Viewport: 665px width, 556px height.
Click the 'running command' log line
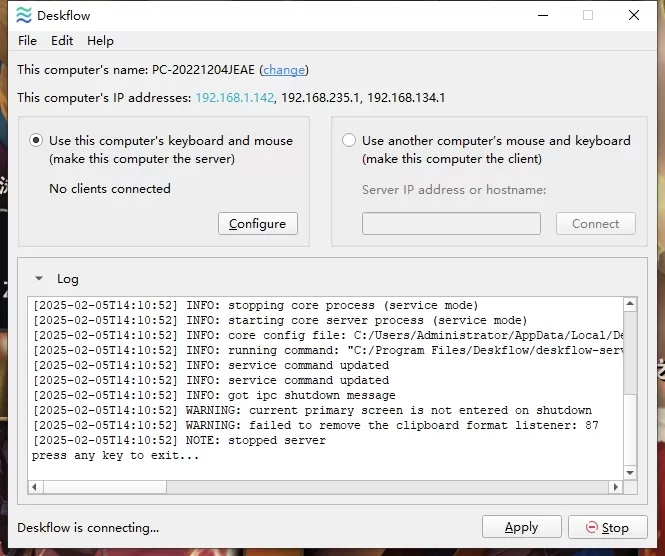coord(328,350)
